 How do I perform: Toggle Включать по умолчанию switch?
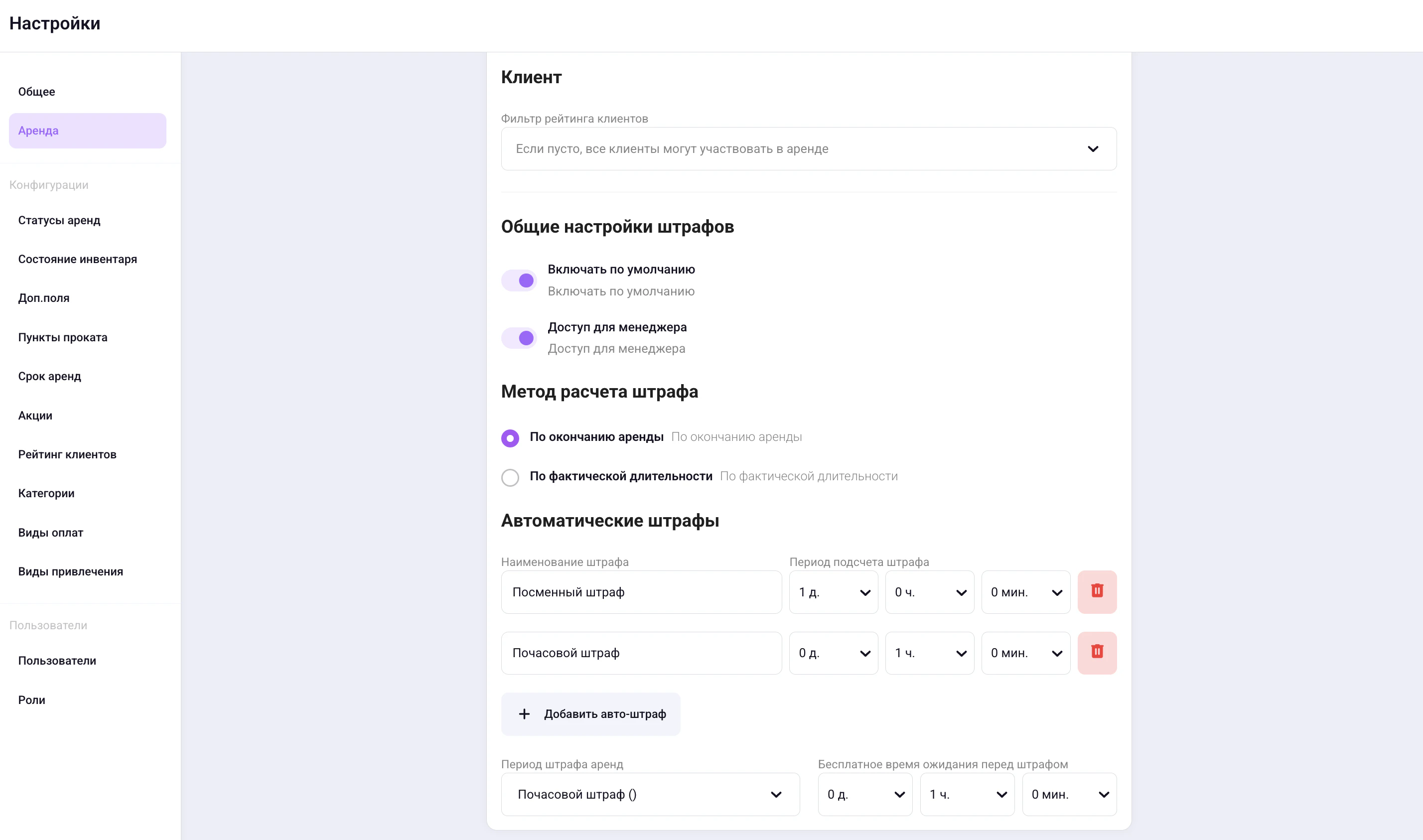pyautogui.click(x=519, y=280)
